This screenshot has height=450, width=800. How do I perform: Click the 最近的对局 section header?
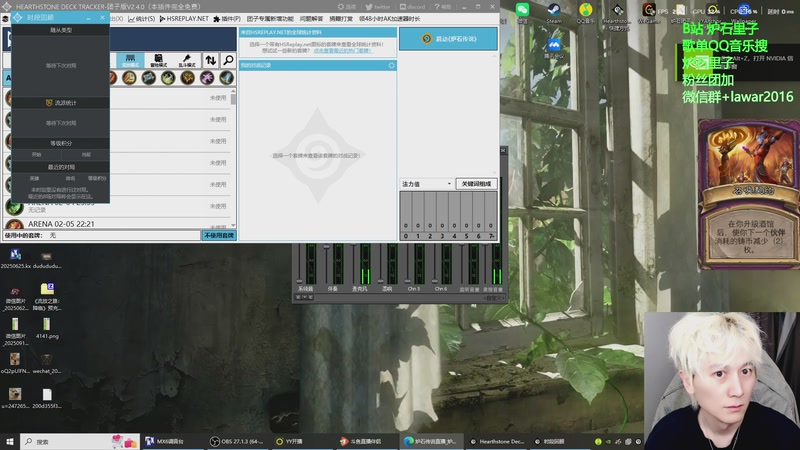[61, 167]
